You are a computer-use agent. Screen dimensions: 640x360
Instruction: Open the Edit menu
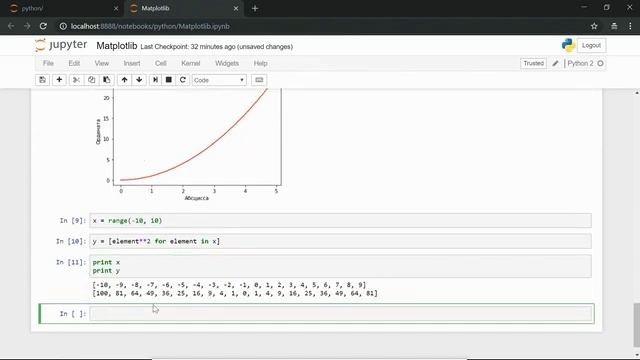click(74, 63)
